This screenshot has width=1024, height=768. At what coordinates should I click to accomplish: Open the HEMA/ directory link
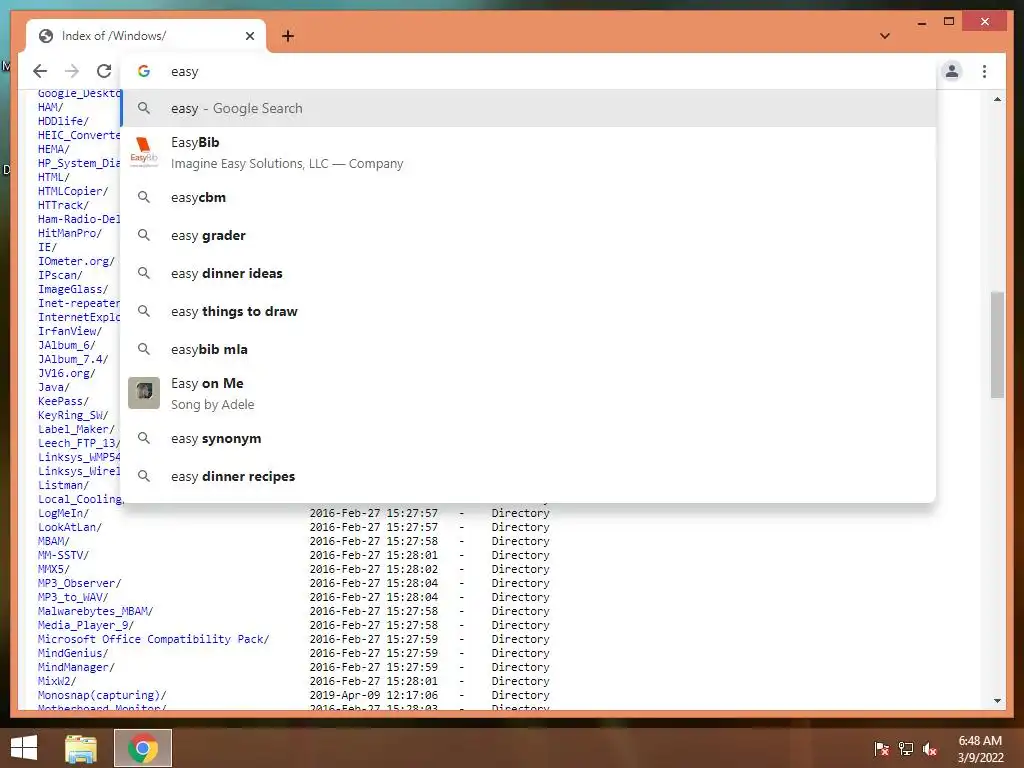[54, 150]
